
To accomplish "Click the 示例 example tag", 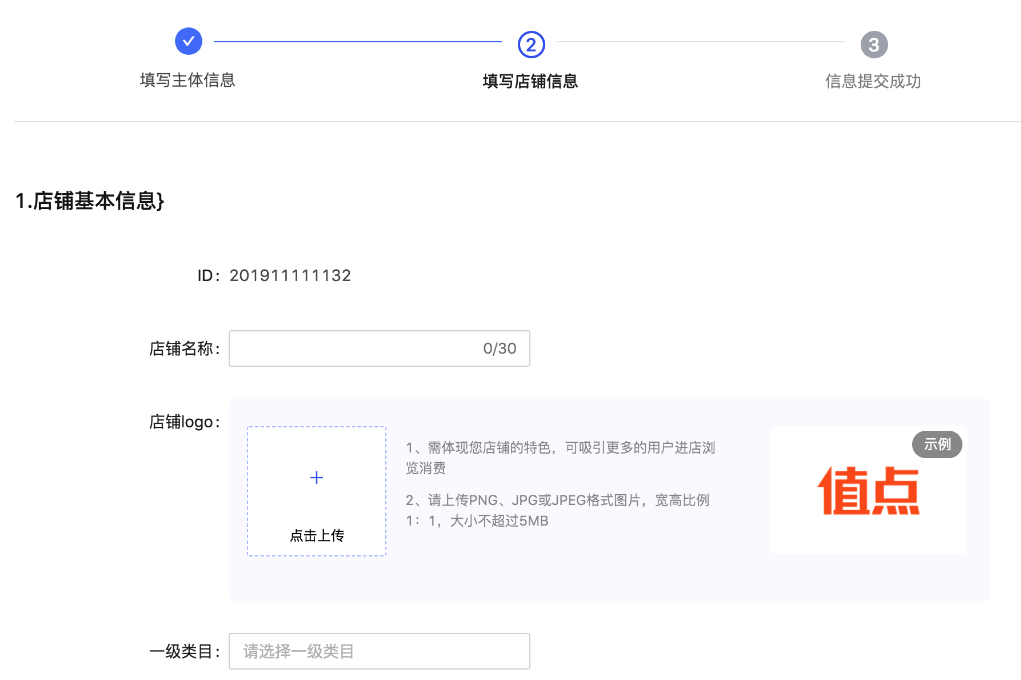I will [x=937, y=444].
